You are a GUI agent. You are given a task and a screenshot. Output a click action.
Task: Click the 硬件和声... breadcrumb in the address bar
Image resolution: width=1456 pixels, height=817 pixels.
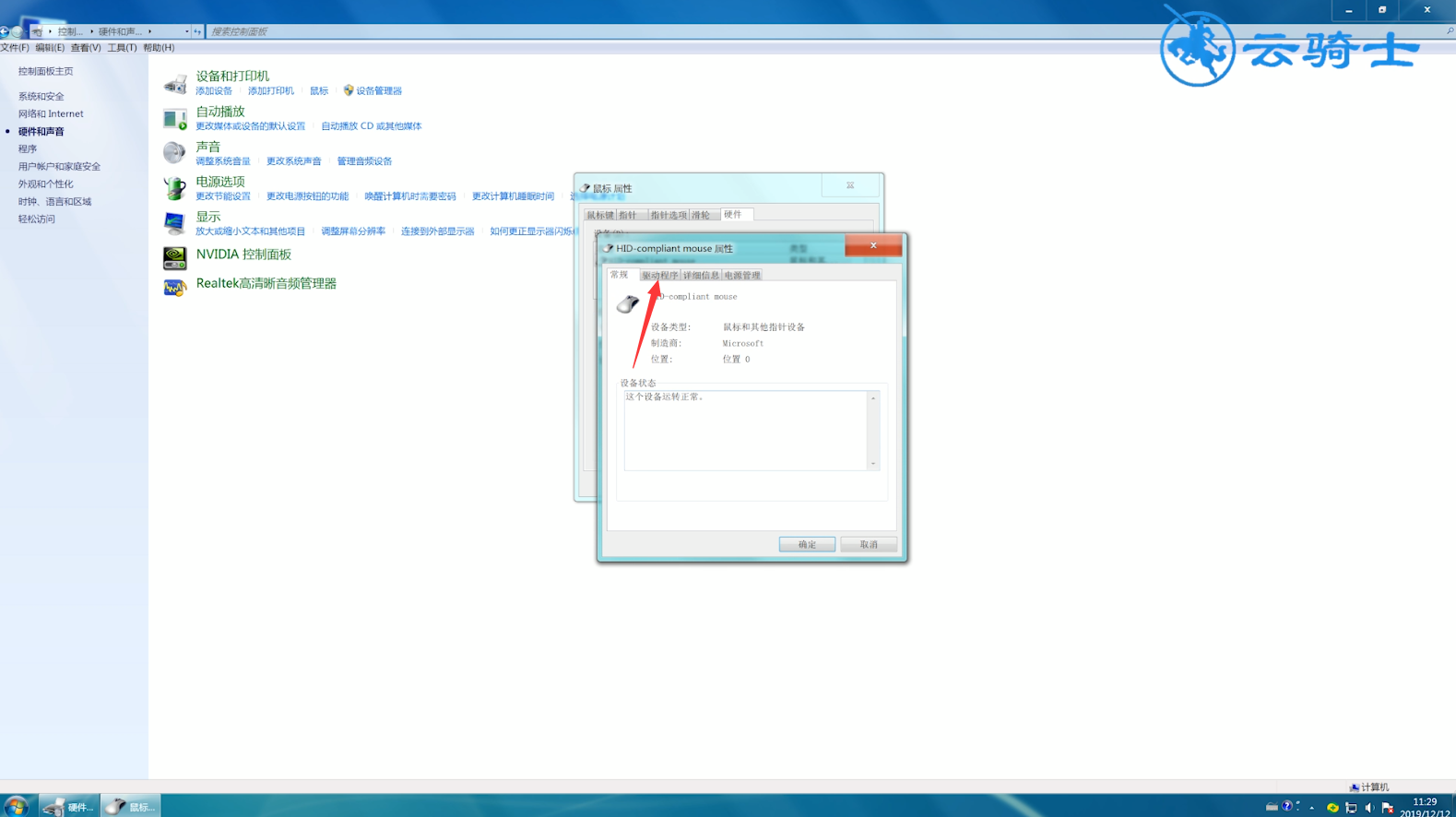click(x=120, y=31)
